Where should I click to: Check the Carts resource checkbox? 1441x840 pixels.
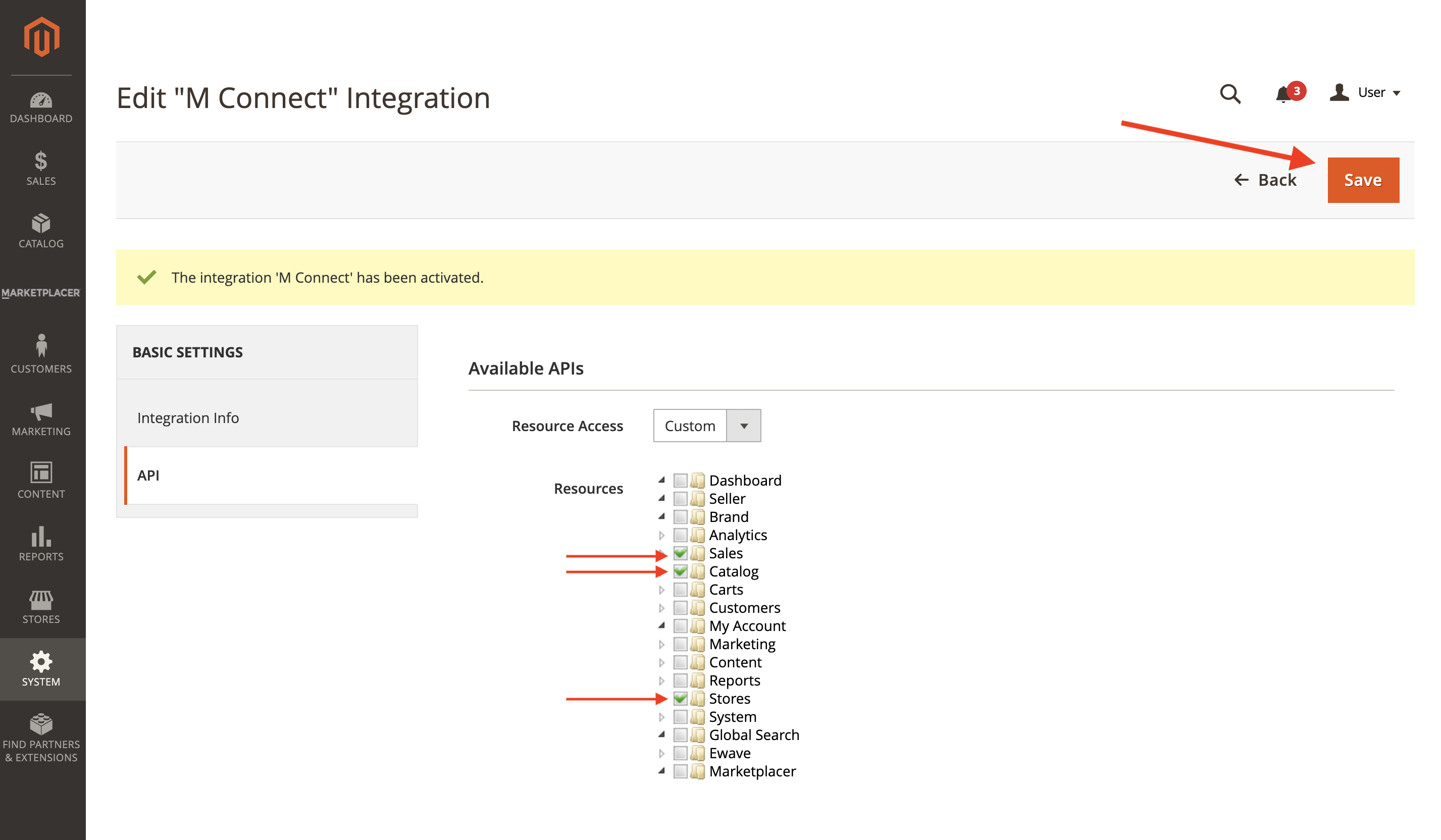coord(680,590)
